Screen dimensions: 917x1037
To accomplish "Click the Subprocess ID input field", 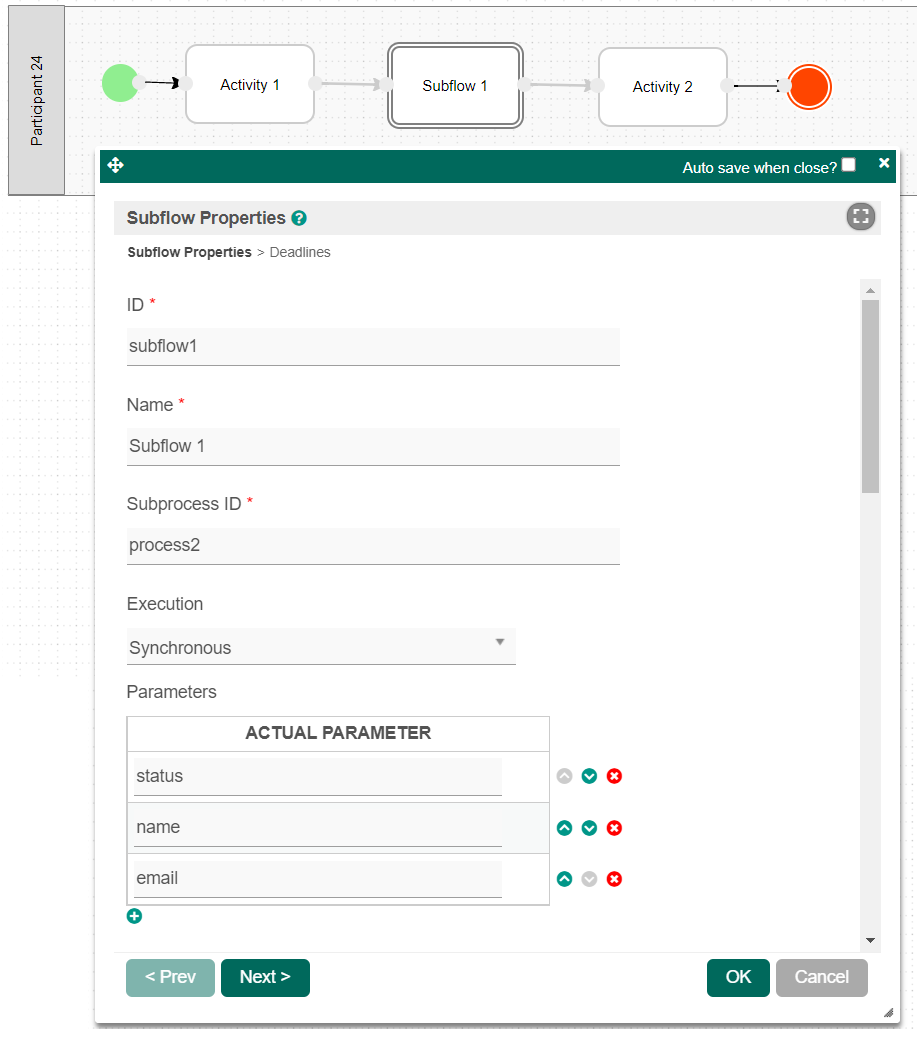I will 372,546.
